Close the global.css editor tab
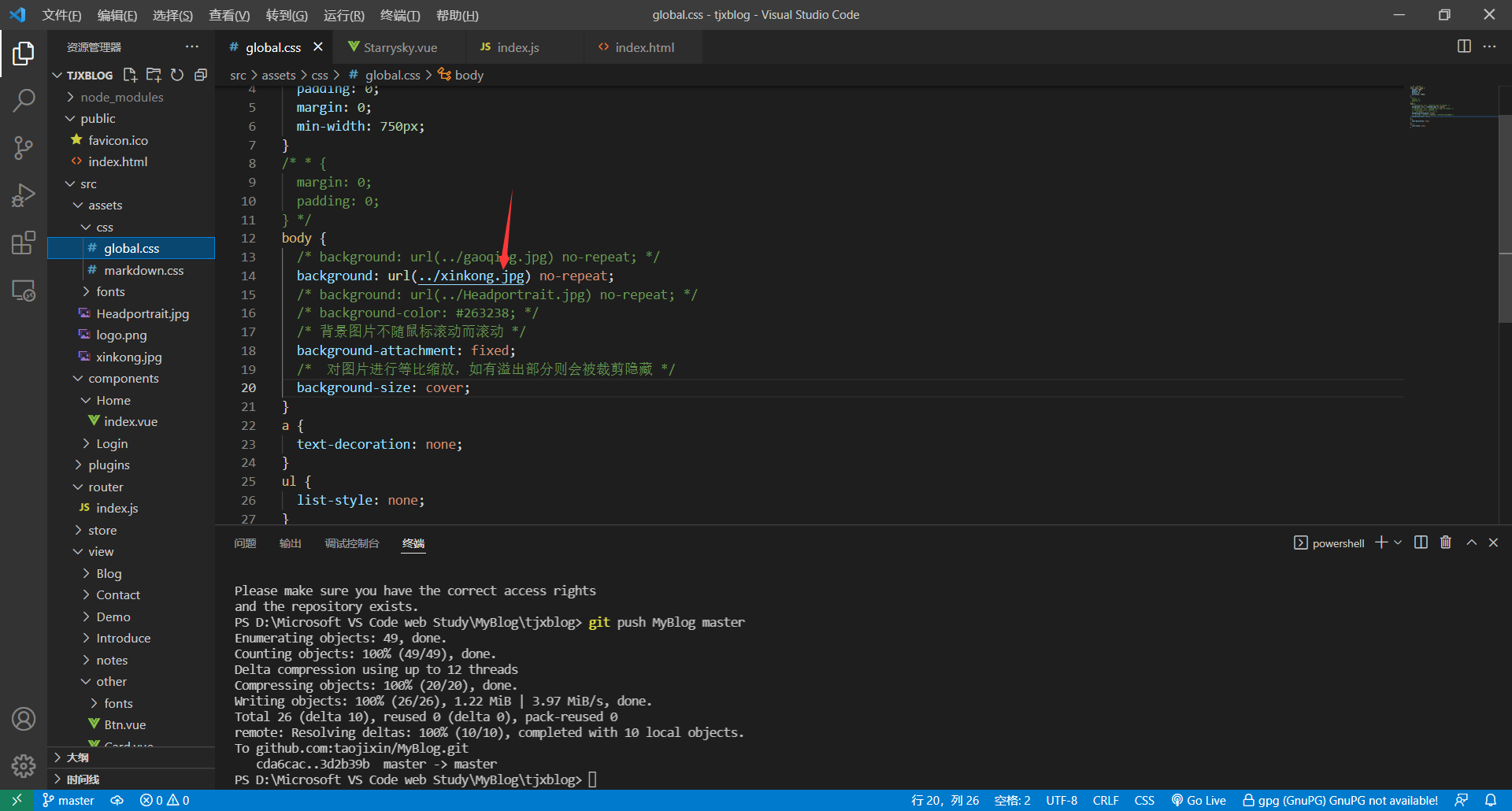Viewport: 1512px width, 811px height. coord(318,47)
